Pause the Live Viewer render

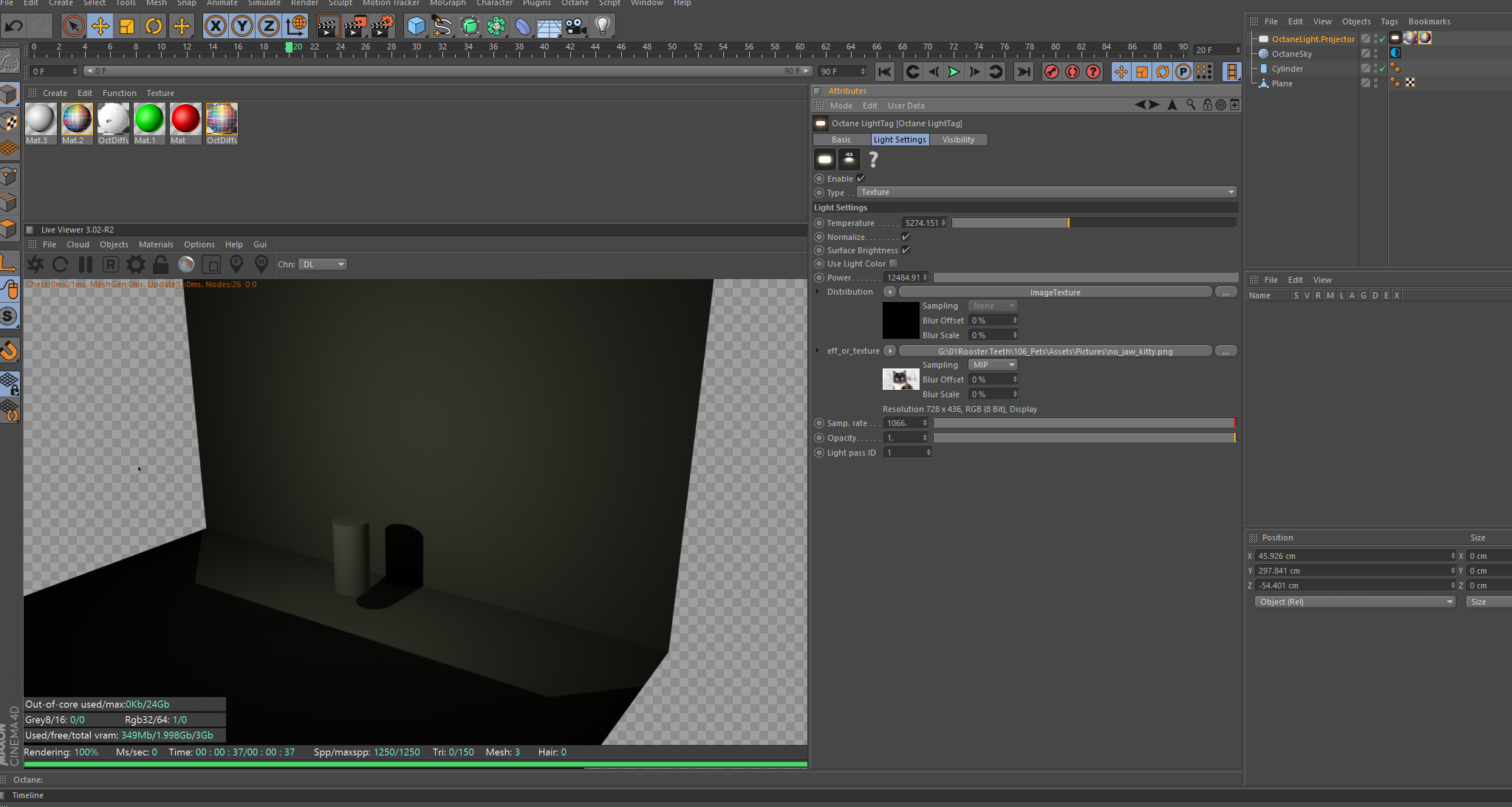(86, 264)
